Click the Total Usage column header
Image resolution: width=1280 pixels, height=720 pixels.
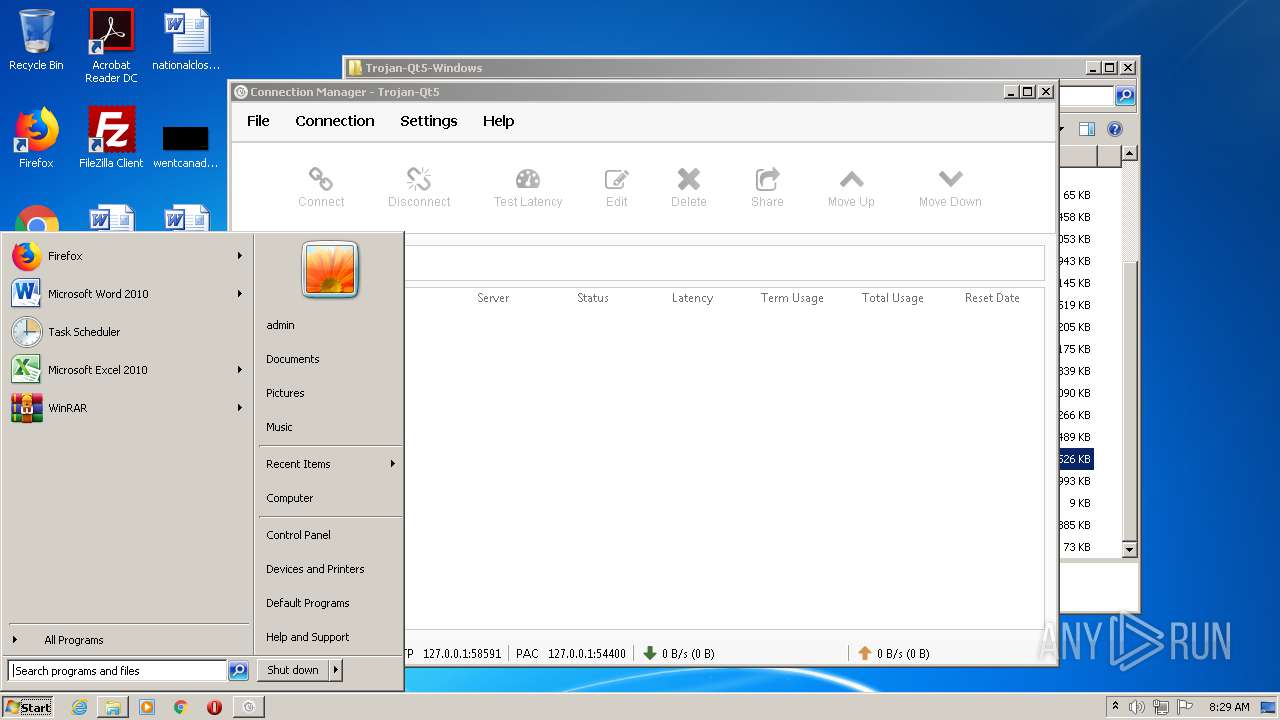(893, 298)
